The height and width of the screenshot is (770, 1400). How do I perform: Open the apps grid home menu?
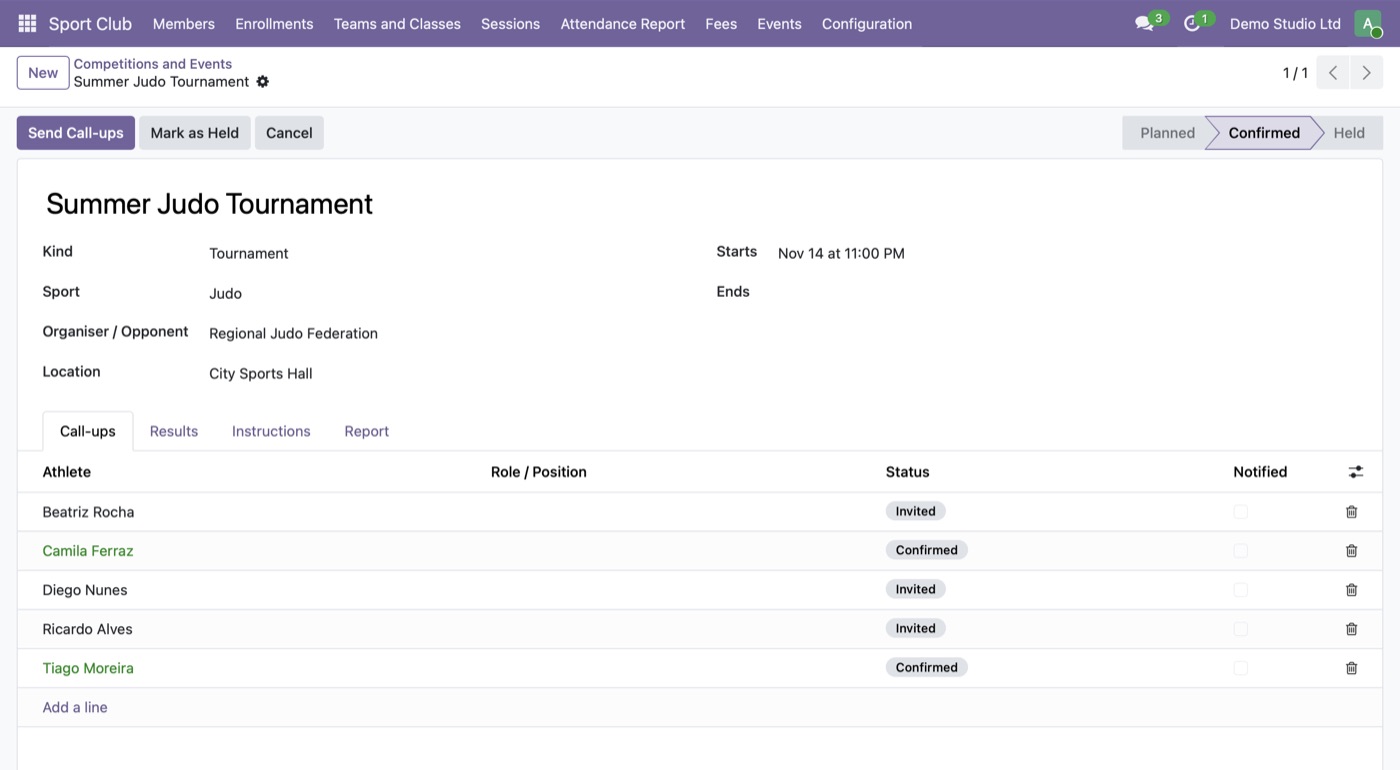(27, 23)
